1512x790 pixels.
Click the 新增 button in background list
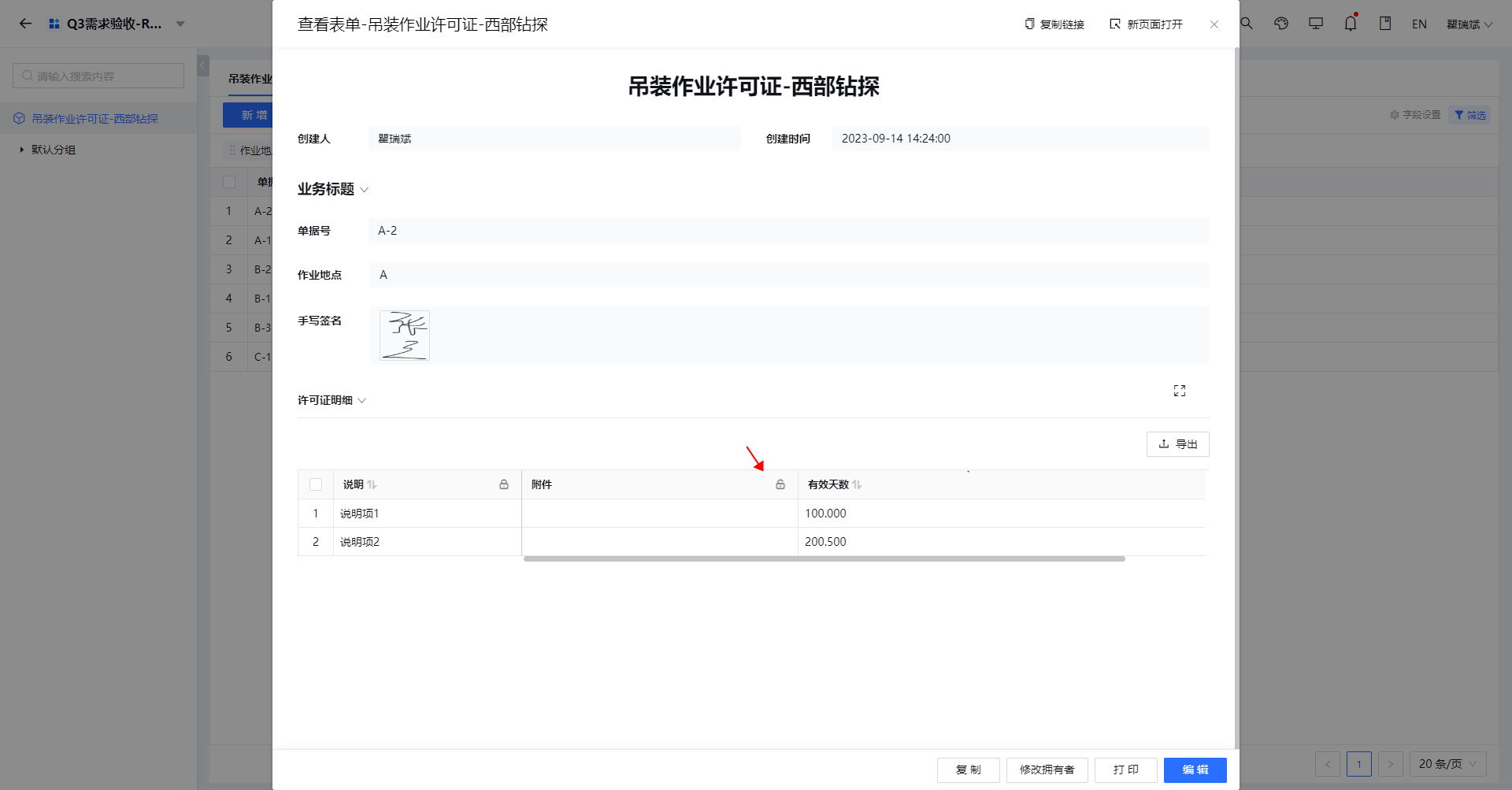pos(247,115)
